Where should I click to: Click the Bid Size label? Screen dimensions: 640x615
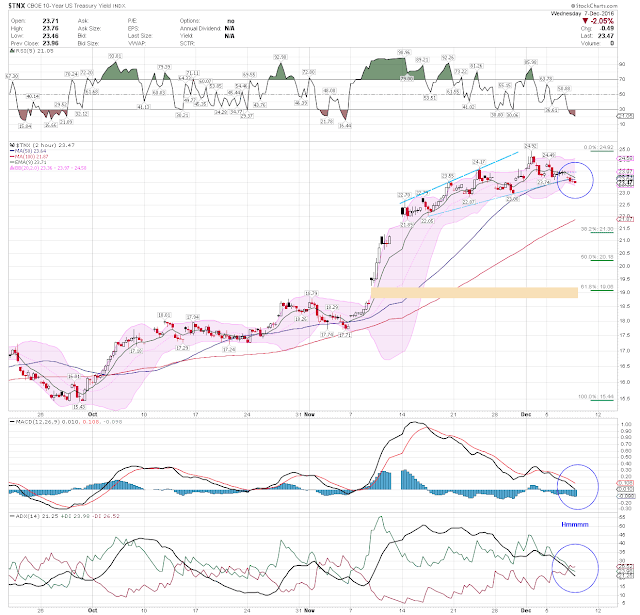pyautogui.click(x=88, y=43)
